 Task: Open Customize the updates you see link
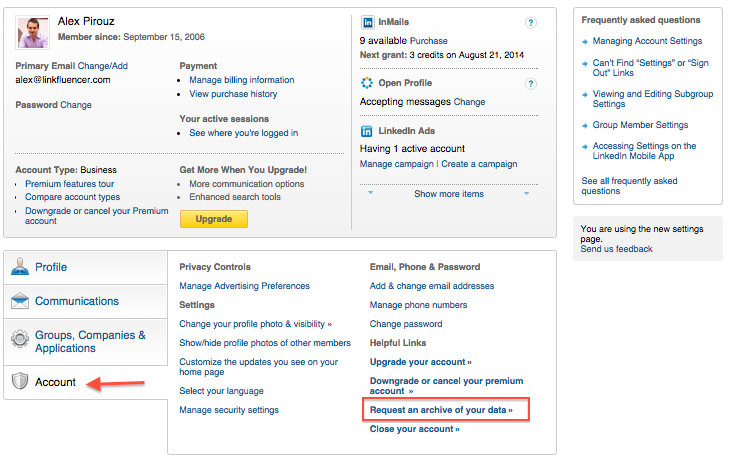(258, 367)
